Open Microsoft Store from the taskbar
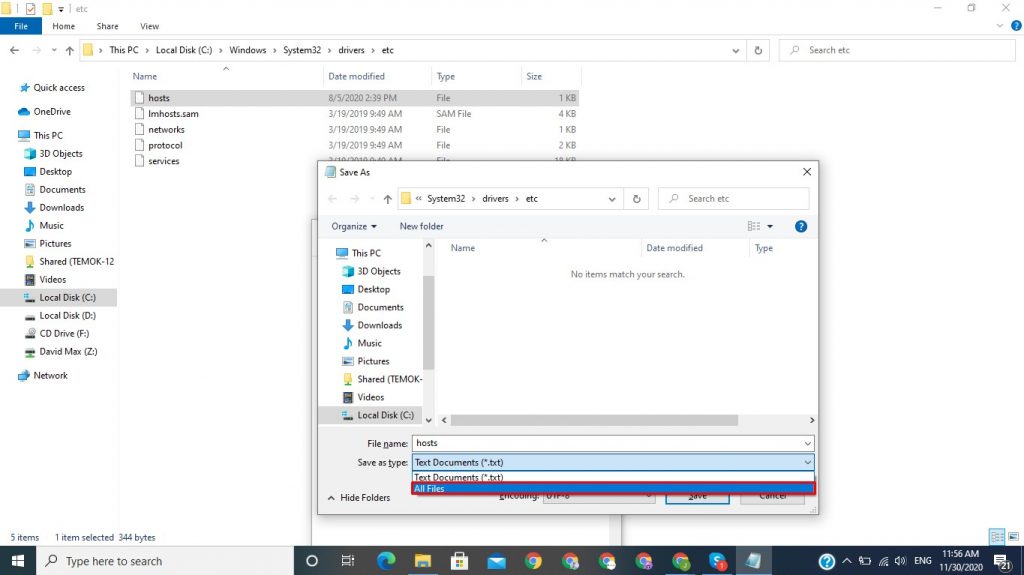The width and height of the screenshot is (1024, 575). (459, 561)
